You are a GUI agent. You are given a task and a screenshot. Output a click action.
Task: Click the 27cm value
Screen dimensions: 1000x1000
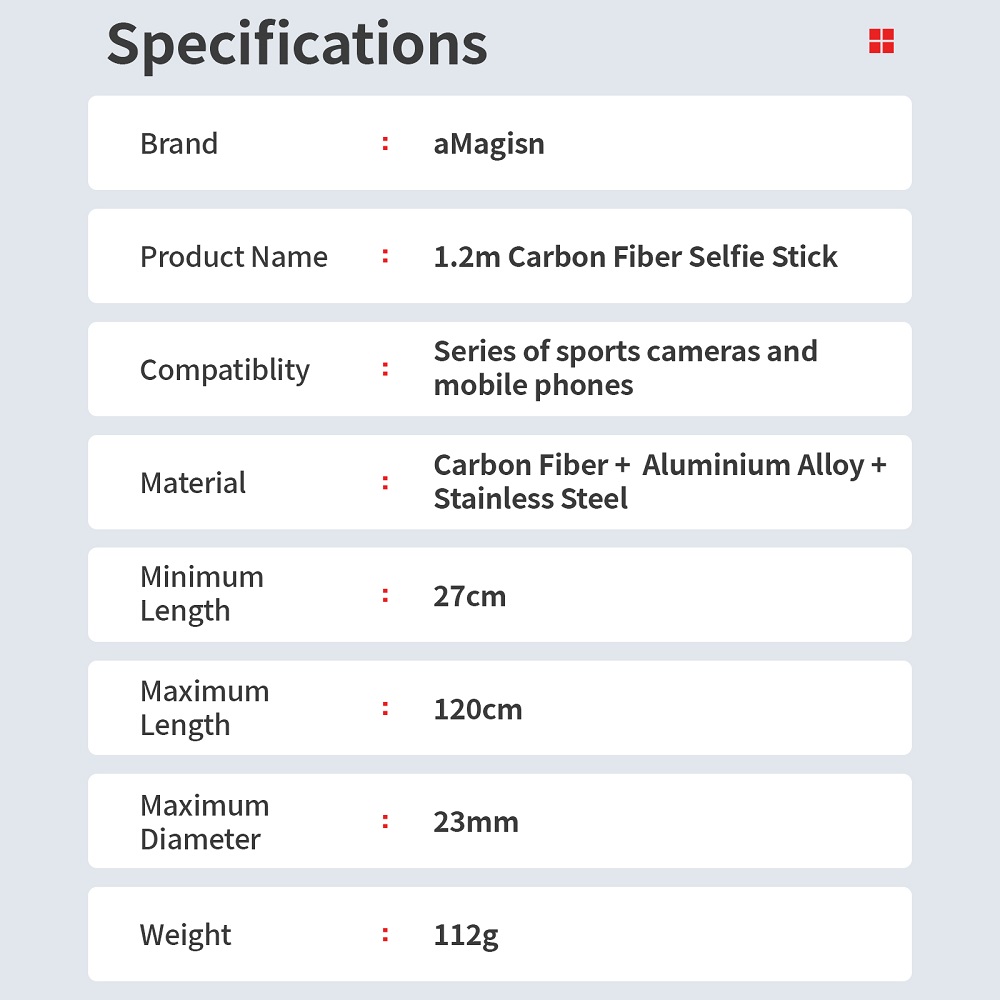point(469,596)
